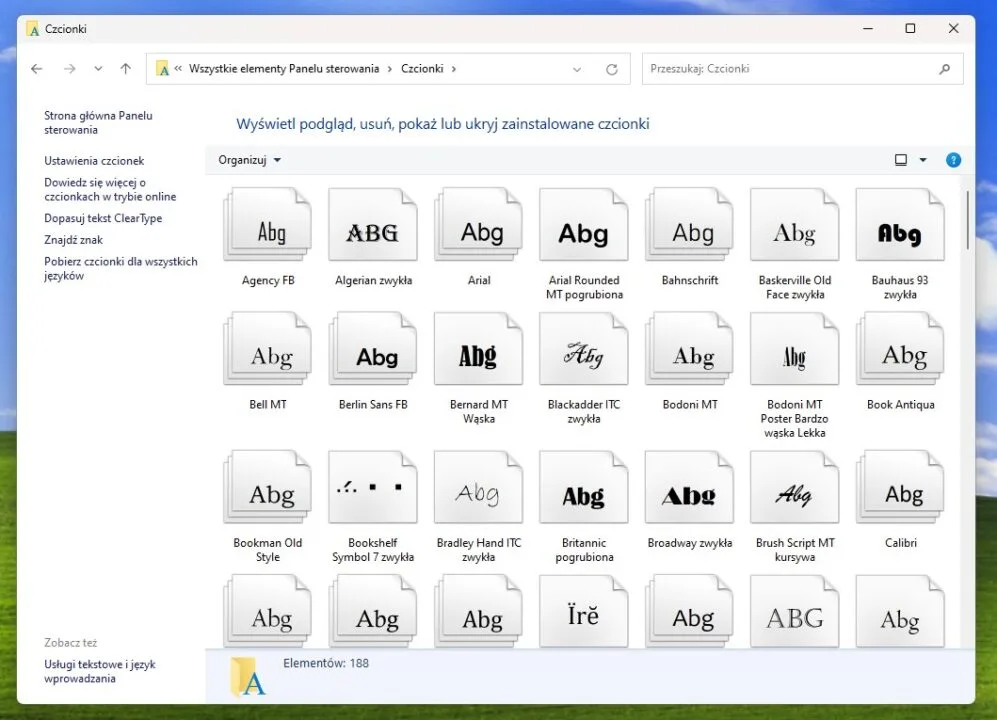Click the refresh button in address bar

pyautogui.click(x=612, y=69)
